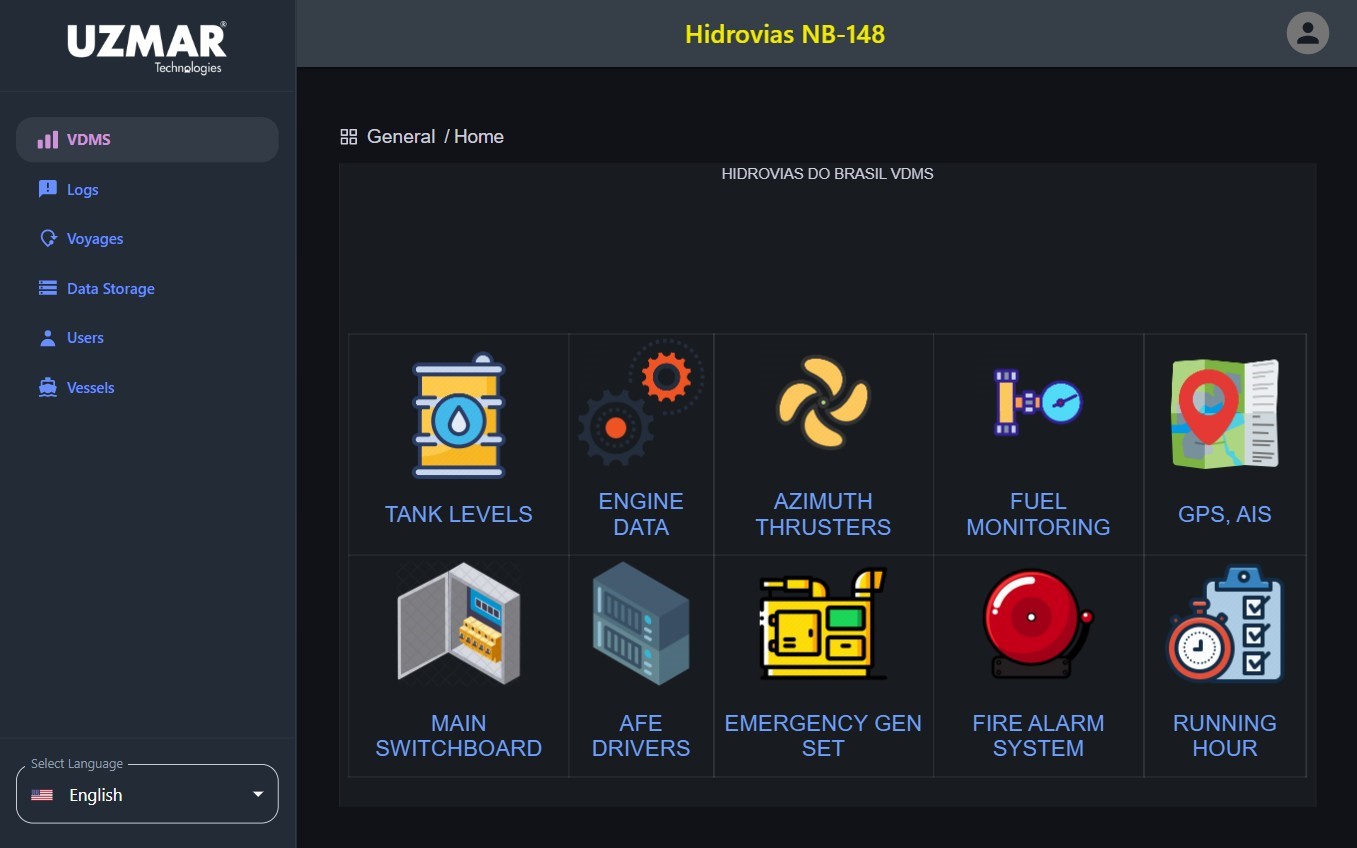Go to Logs in the sidebar

82,190
